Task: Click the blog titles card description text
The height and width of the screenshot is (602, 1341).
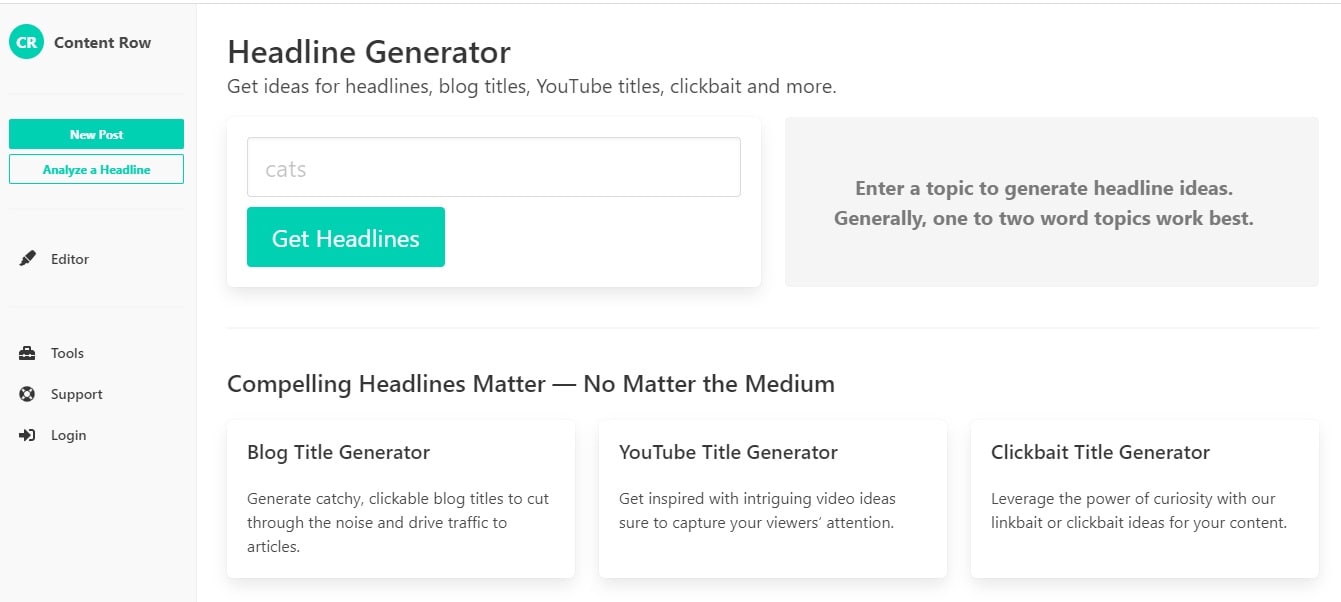Action: (398, 522)
